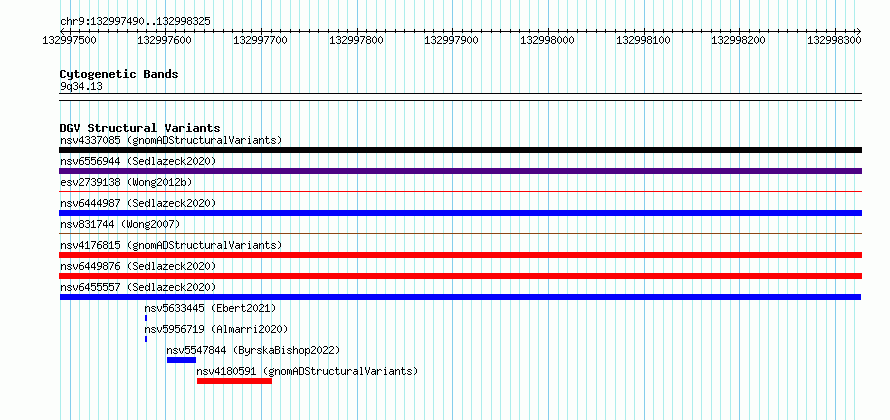Click the esv2739138 thin red line

point(460,192)
